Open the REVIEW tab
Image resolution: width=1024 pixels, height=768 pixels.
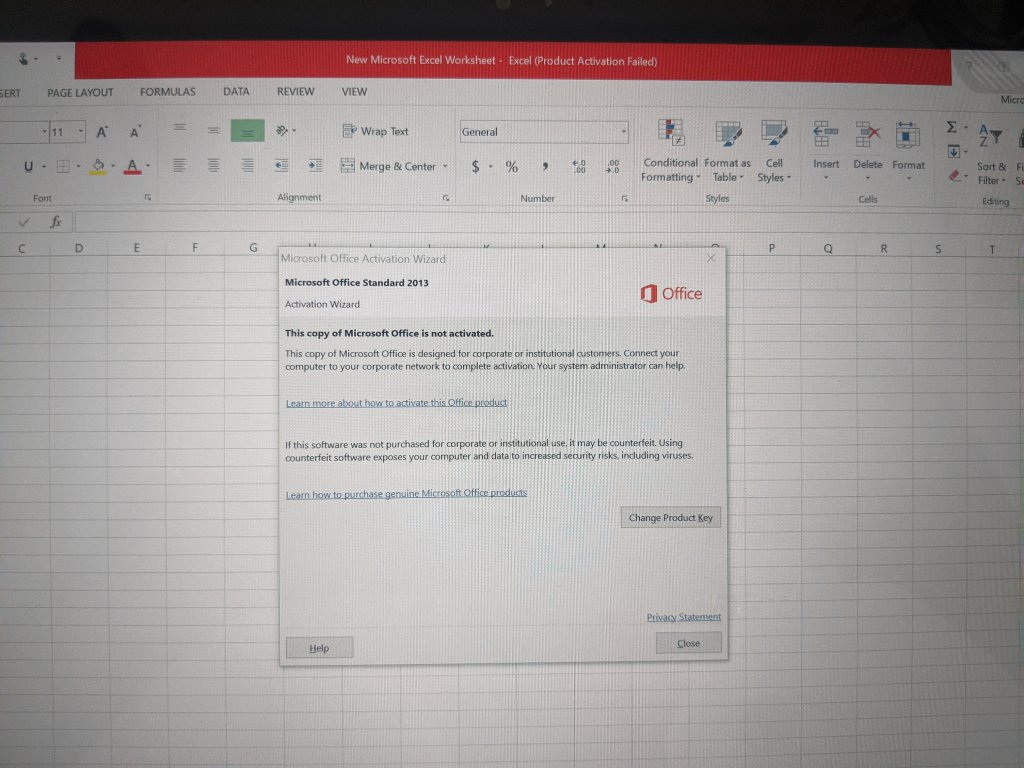296,91
